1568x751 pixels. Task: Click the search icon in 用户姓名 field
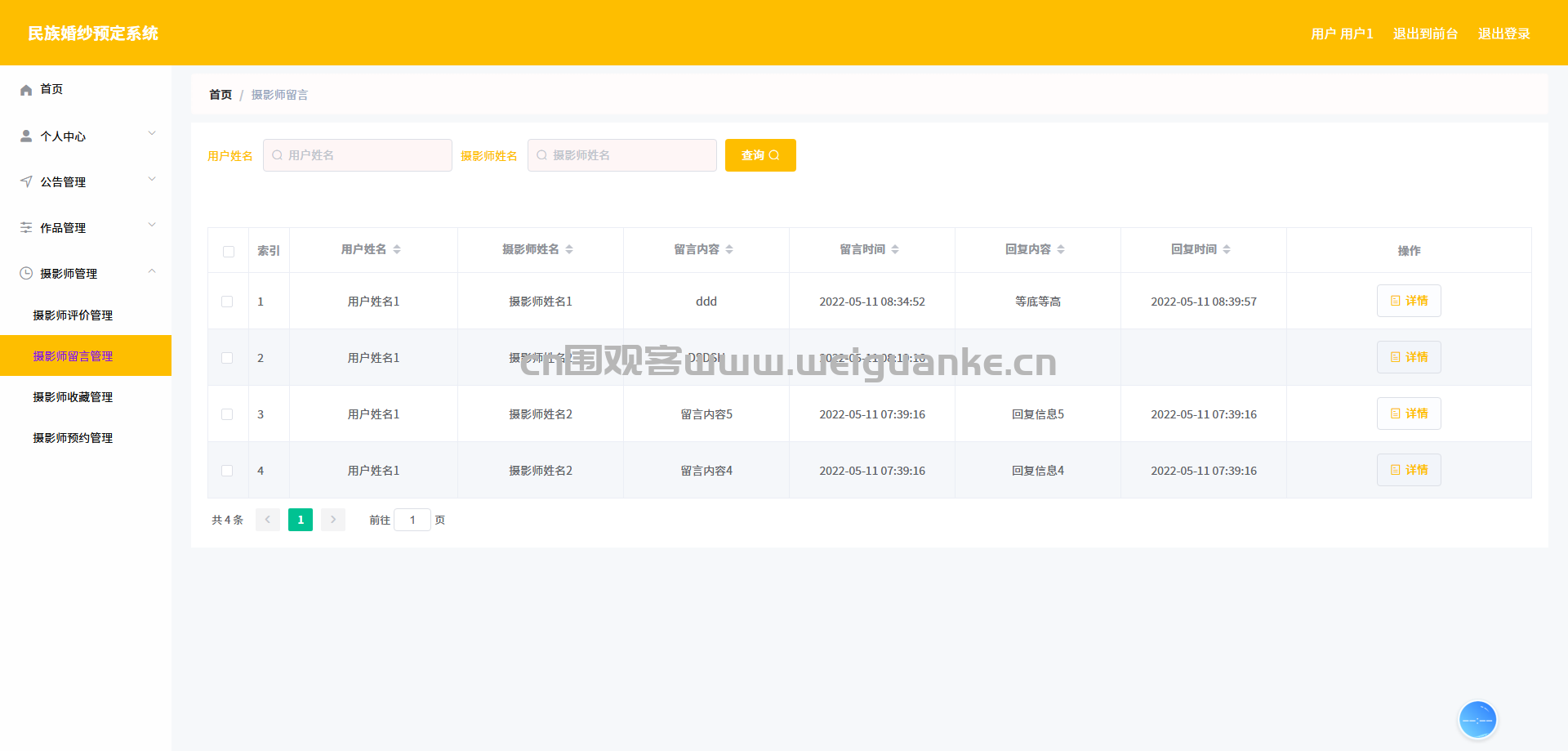click(x=277, y=155)
